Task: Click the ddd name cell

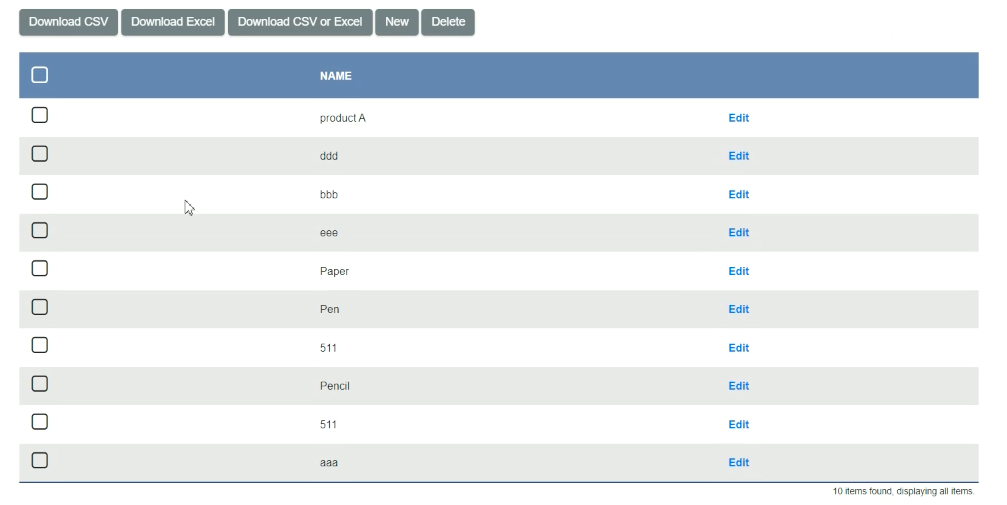Action: tap(329, 156)
